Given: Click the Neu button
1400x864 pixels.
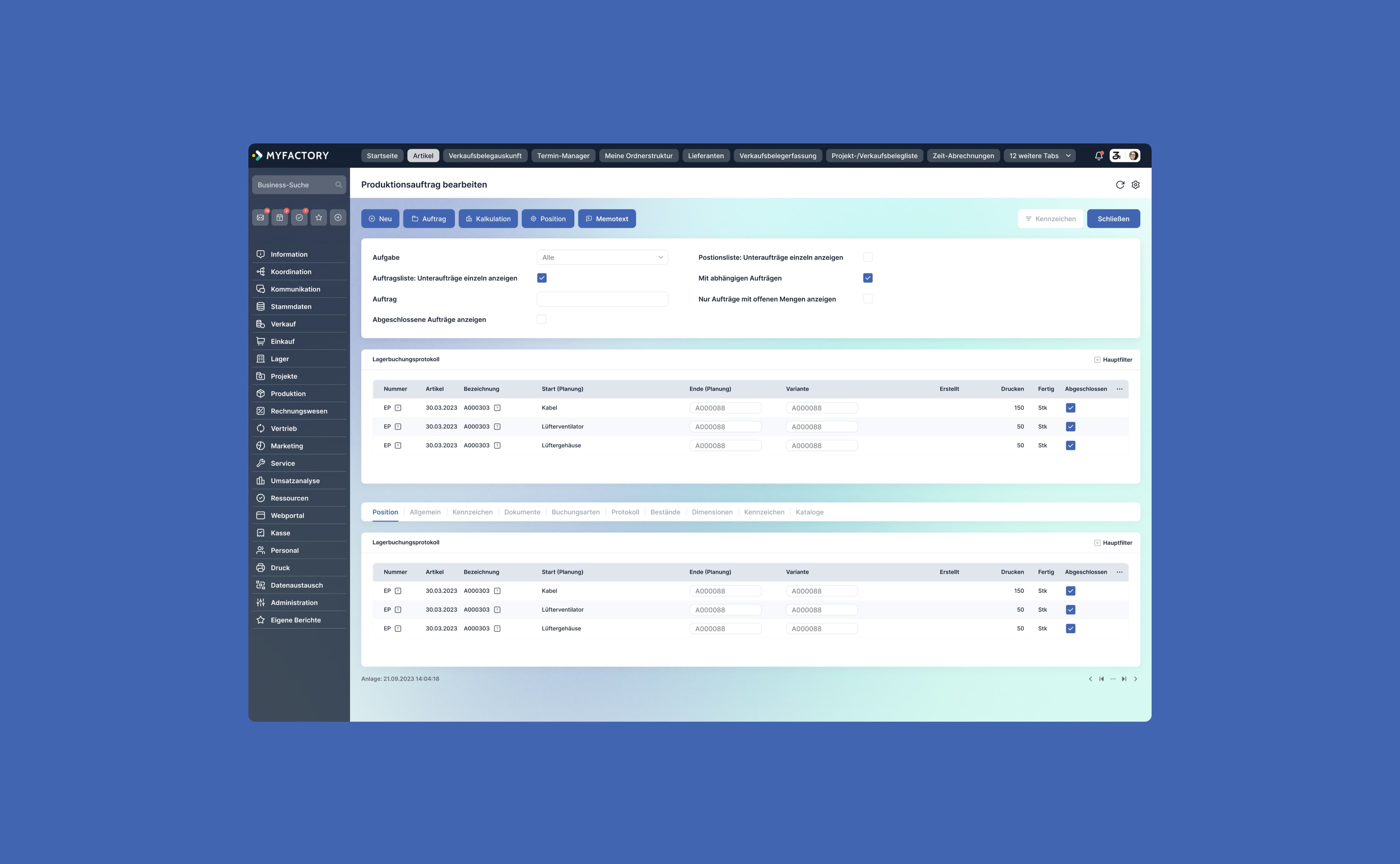Looking at the screenshot, I should click(x=380, y=219).
